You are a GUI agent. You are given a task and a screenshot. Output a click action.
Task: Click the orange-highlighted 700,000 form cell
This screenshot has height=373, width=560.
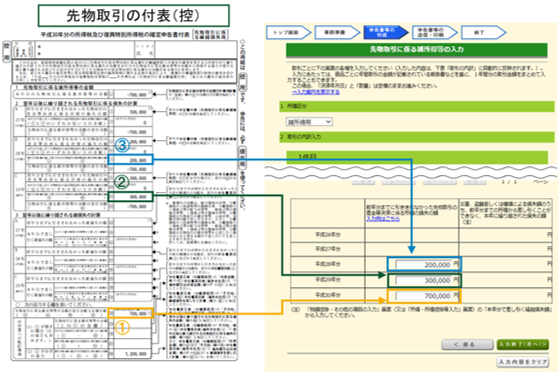tap(130, 313)
